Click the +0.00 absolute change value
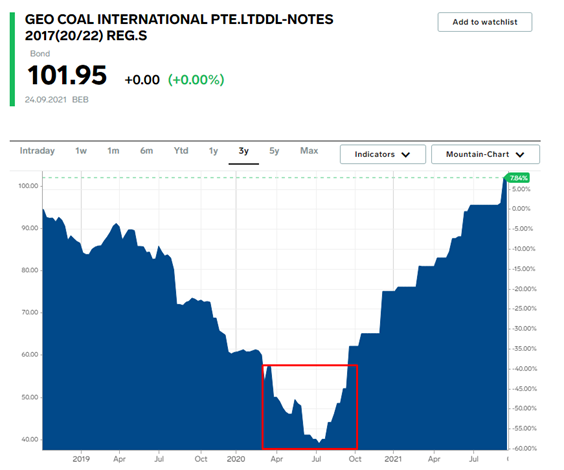Image resolution: width=564 pixels, height=470 pixels. 142,80
